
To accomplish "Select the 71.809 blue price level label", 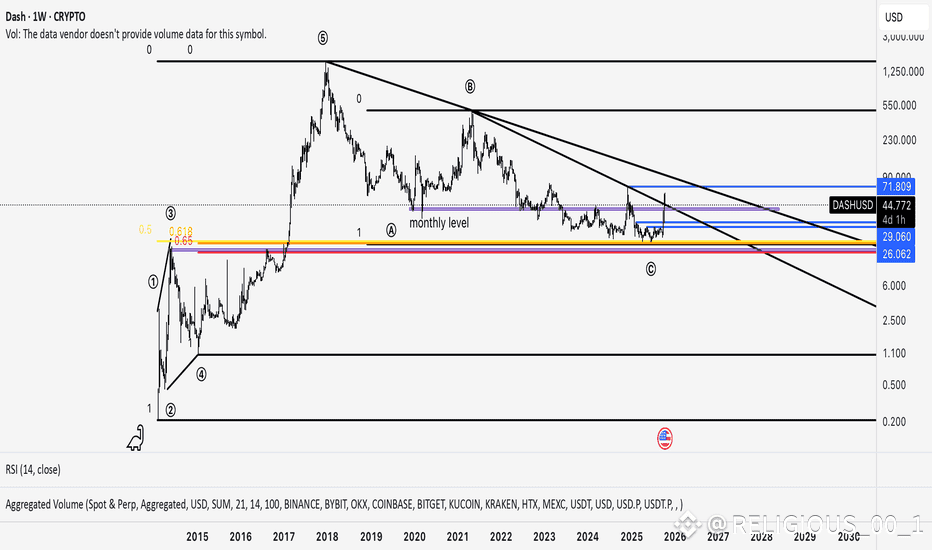I will pos(896,187).
